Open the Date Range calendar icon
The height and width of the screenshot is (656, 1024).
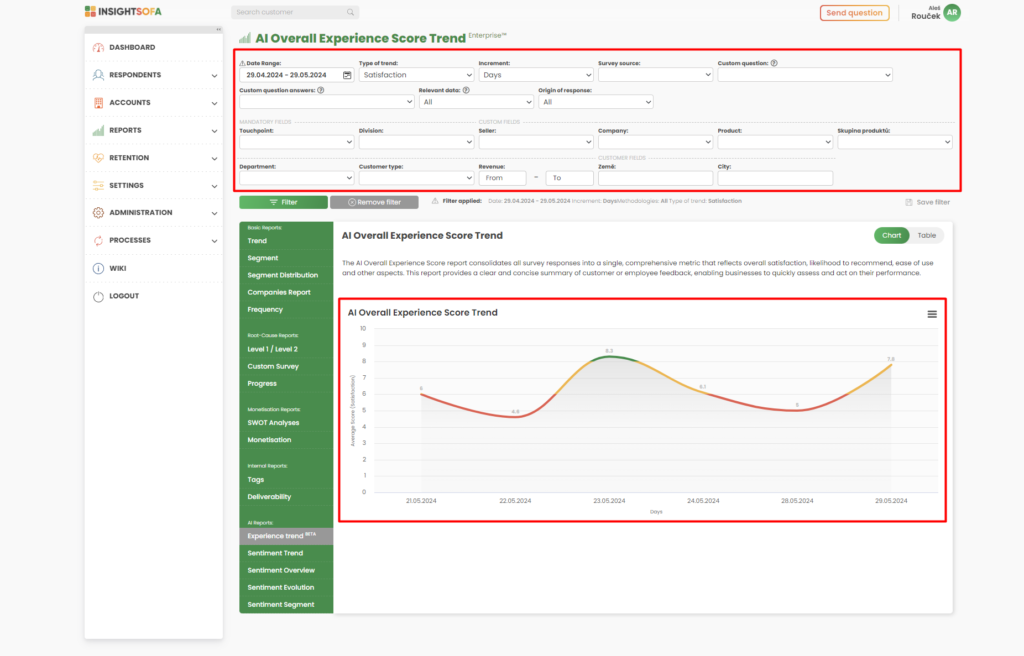(347, 75)
